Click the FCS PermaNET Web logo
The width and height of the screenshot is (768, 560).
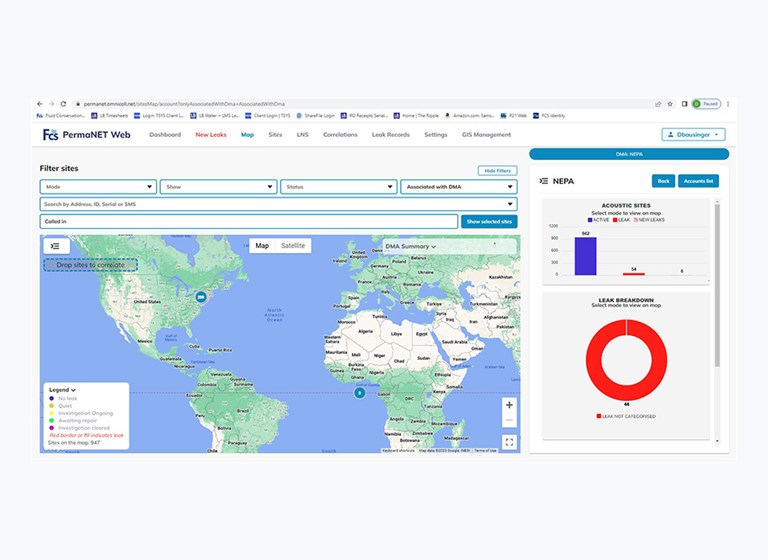86,134
